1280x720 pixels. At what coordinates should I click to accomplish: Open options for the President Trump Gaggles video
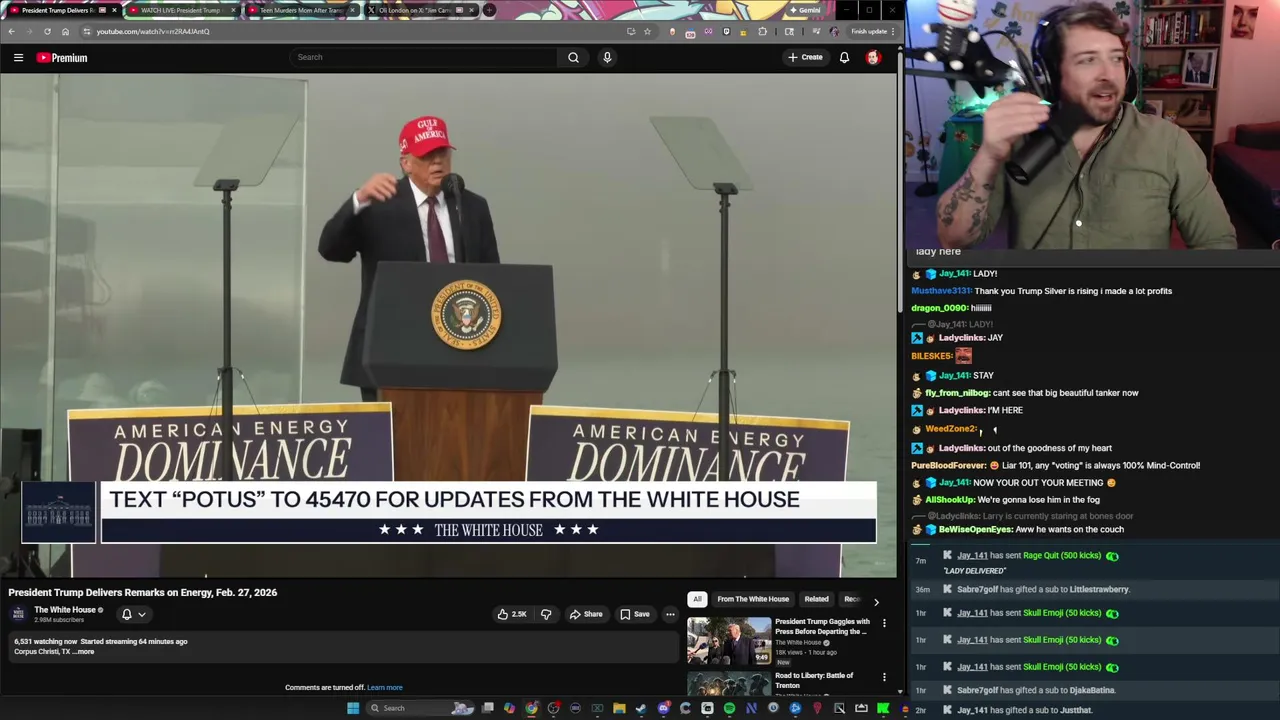(x=884, y=623)
